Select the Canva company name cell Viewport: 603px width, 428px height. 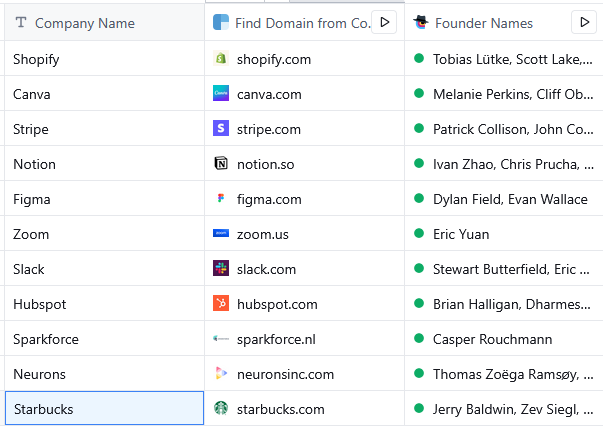104,93
